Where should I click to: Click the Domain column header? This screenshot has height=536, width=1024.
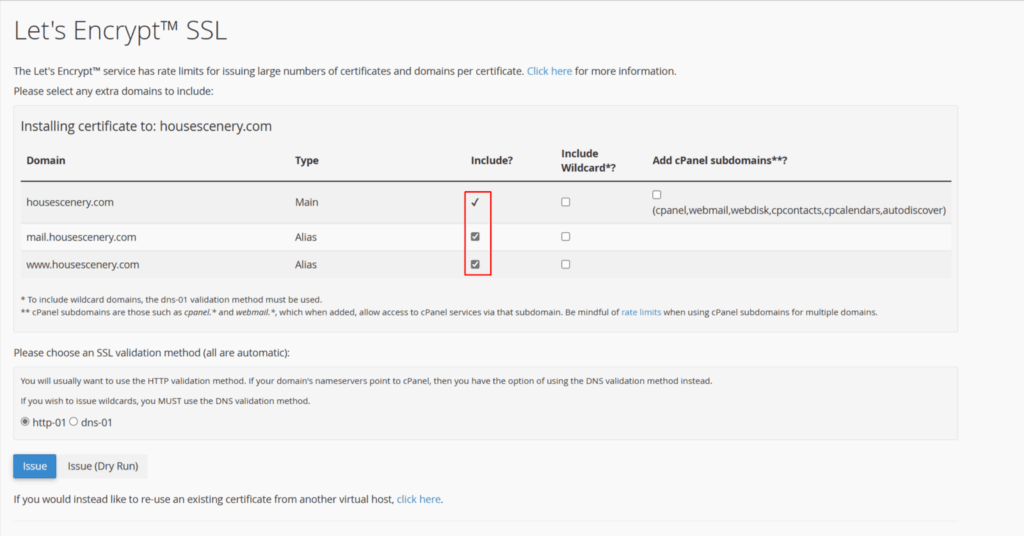pos(46,160)
